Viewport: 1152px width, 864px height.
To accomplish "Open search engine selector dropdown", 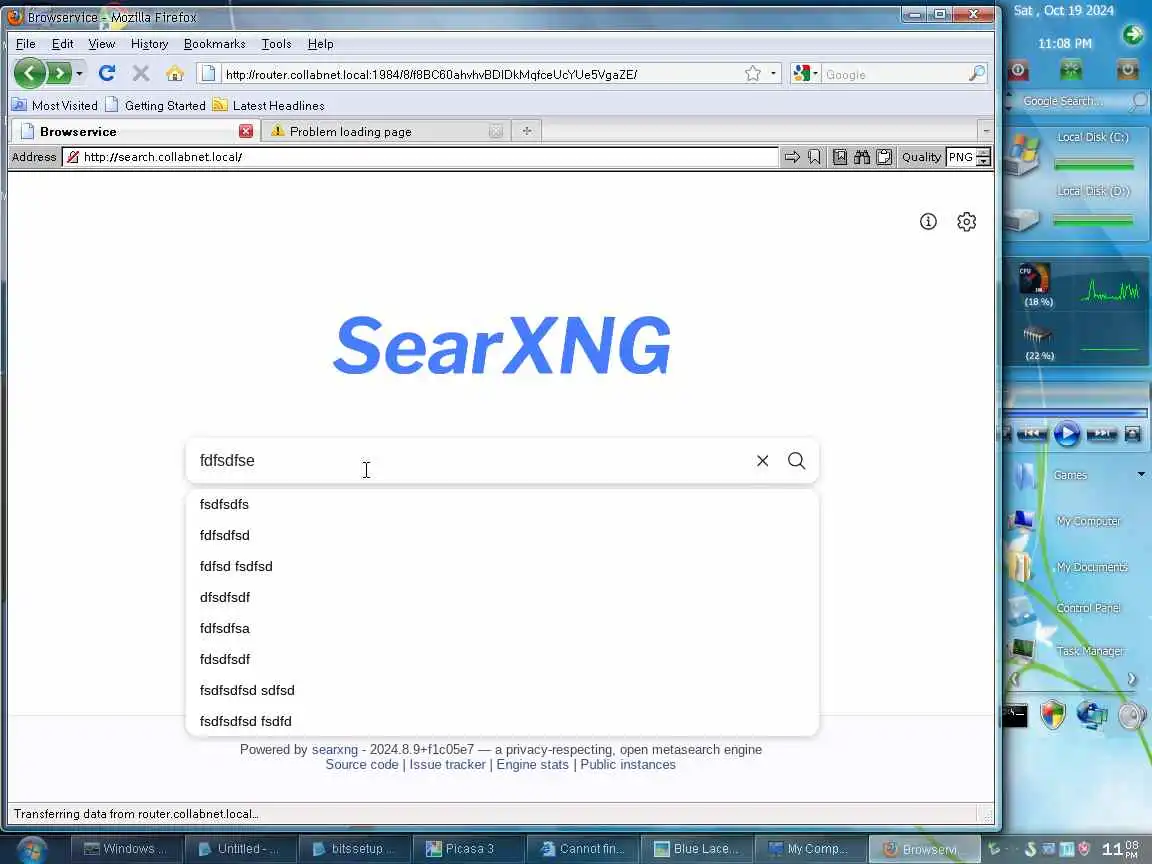I will click(806, 73).
